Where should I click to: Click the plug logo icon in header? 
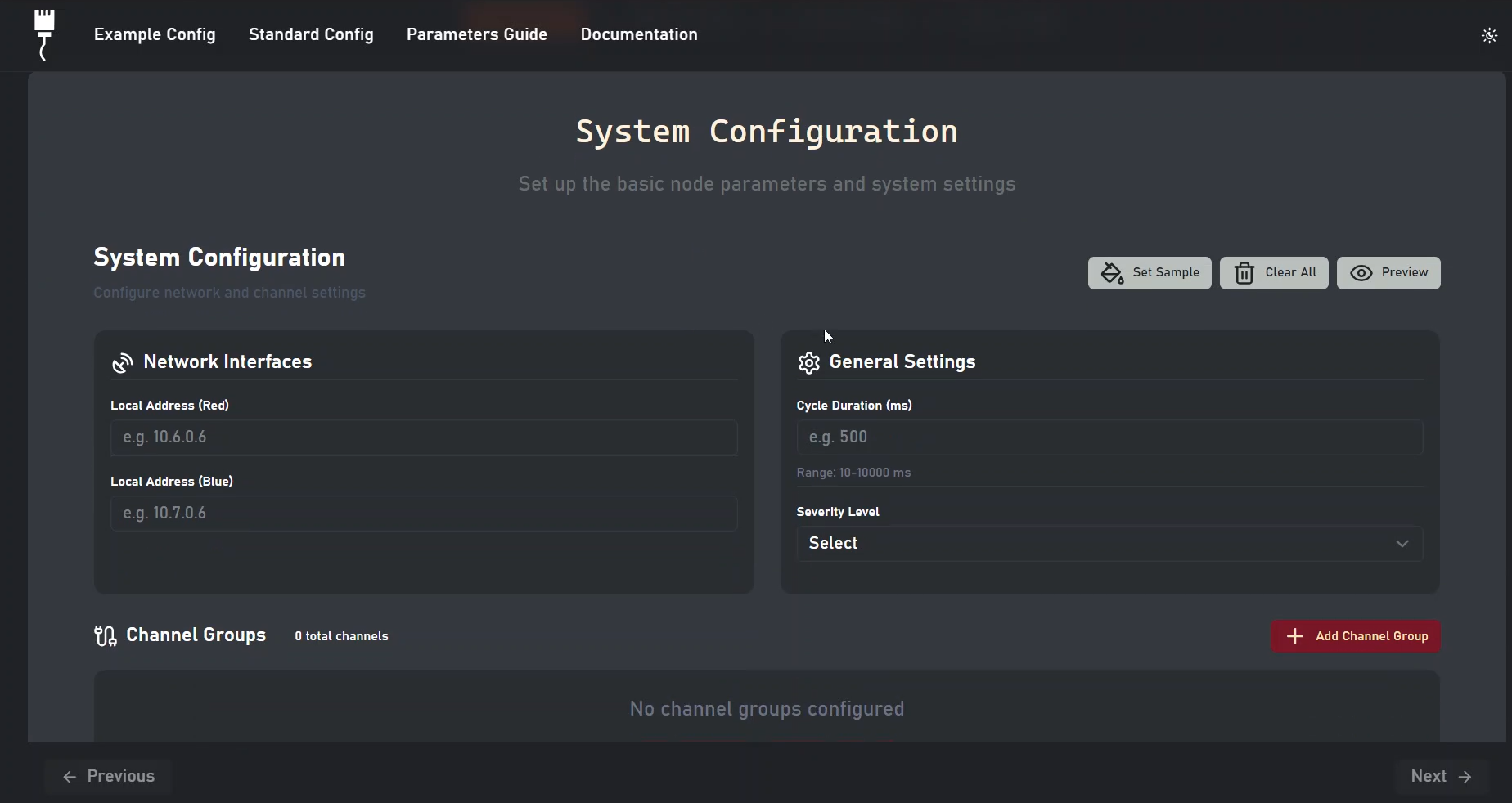tap(44, 34)
